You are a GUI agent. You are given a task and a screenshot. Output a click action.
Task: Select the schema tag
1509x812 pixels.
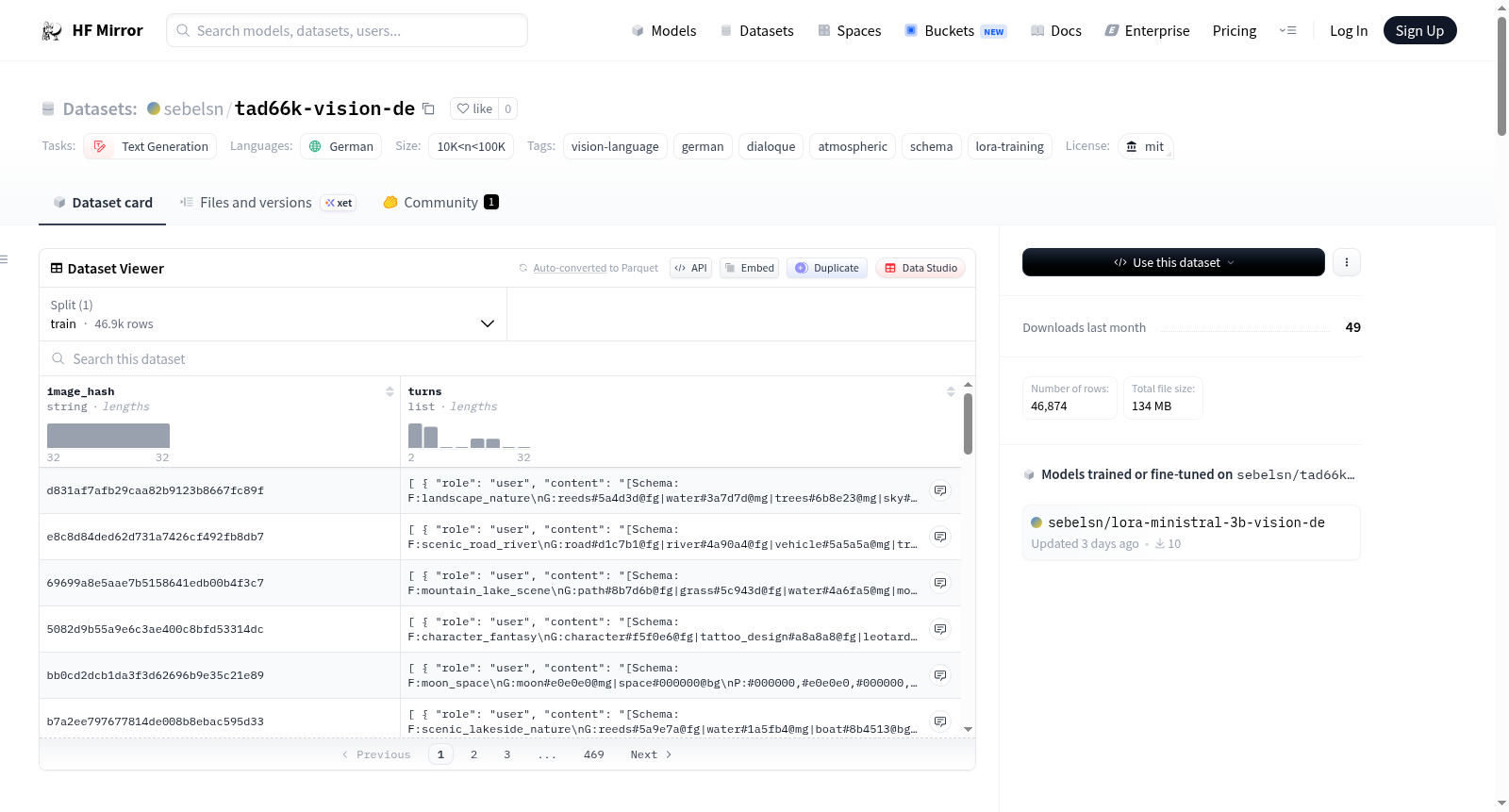[932, 146]
